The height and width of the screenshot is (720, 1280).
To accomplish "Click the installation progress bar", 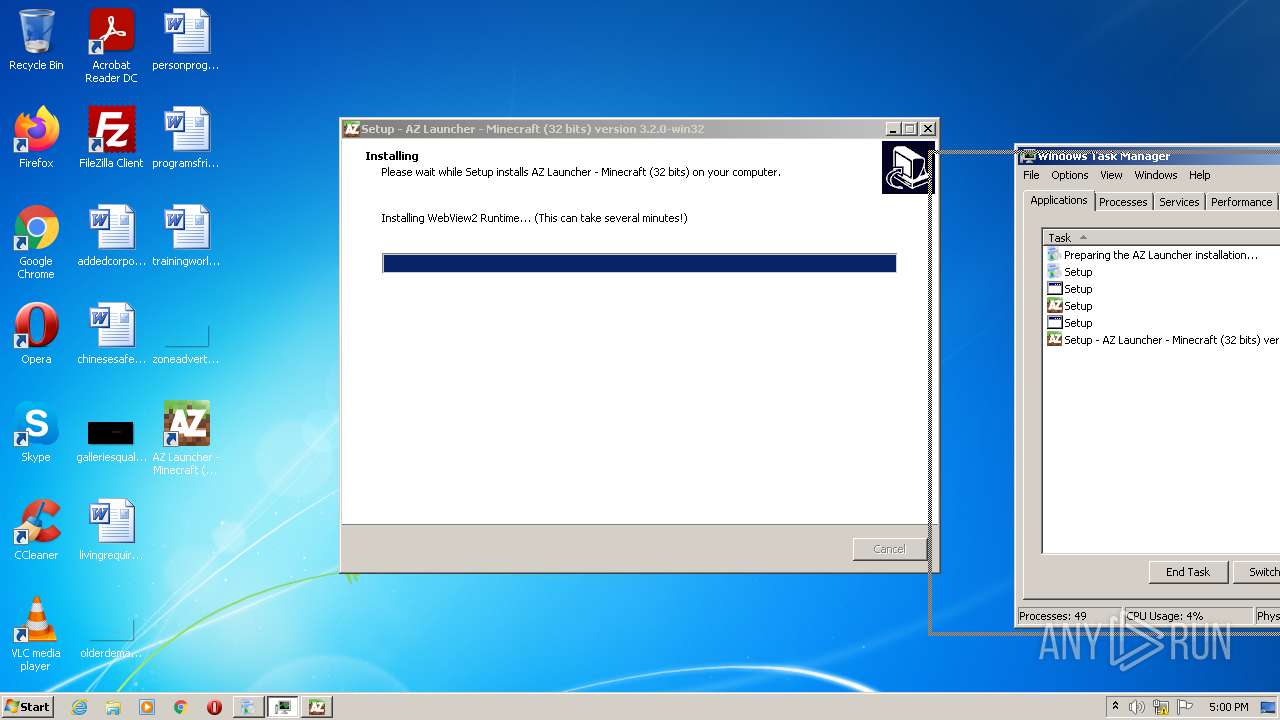I will (x=639, y=263).
